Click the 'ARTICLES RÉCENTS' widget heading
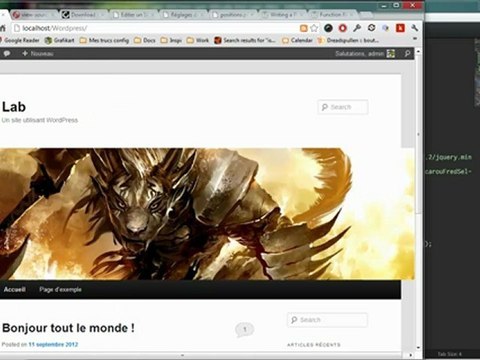The width and height of the screenshot is (480, 360). [314, 345]
